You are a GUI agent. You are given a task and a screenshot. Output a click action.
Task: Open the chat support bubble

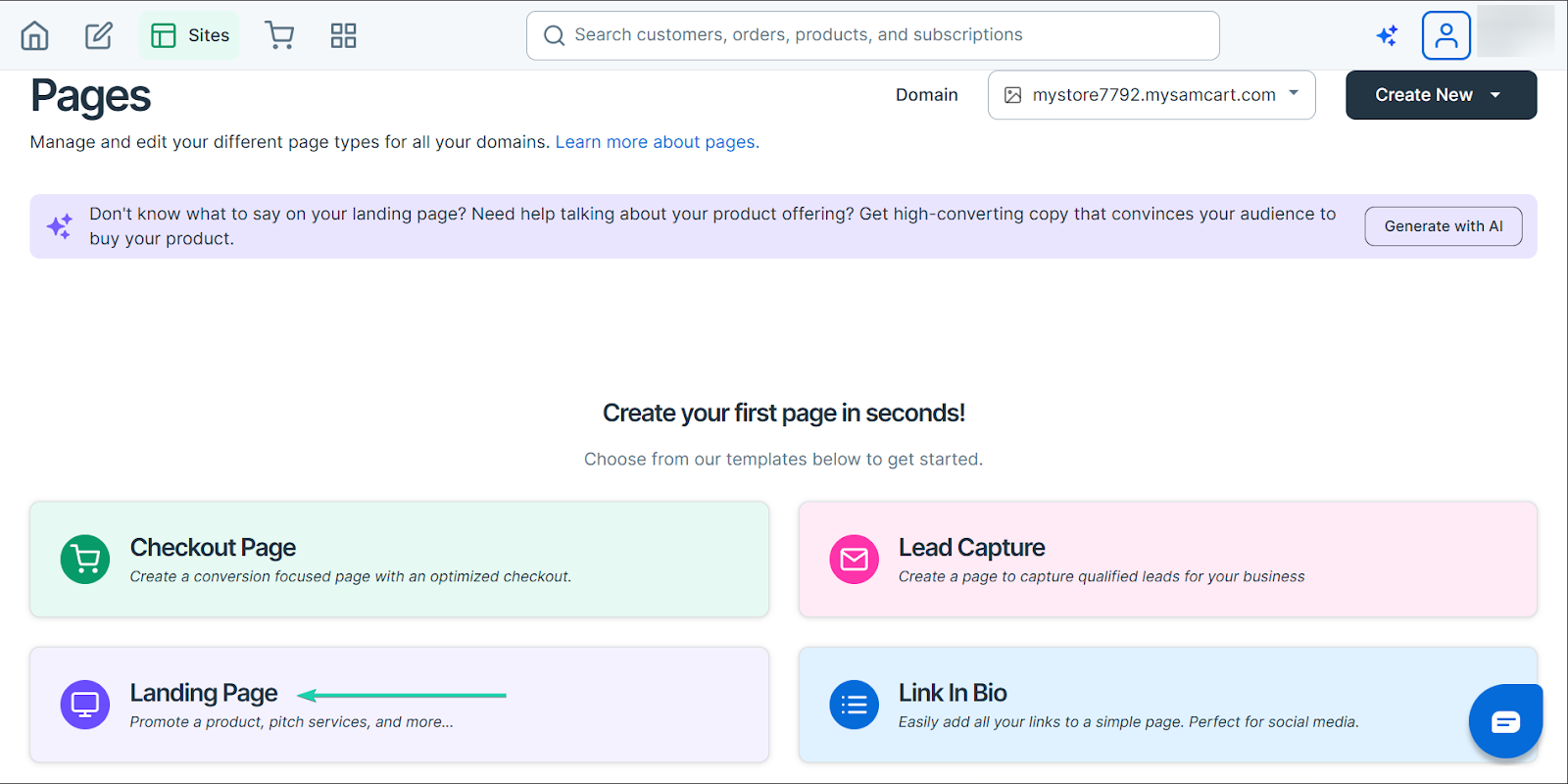tap(1505, 721)
